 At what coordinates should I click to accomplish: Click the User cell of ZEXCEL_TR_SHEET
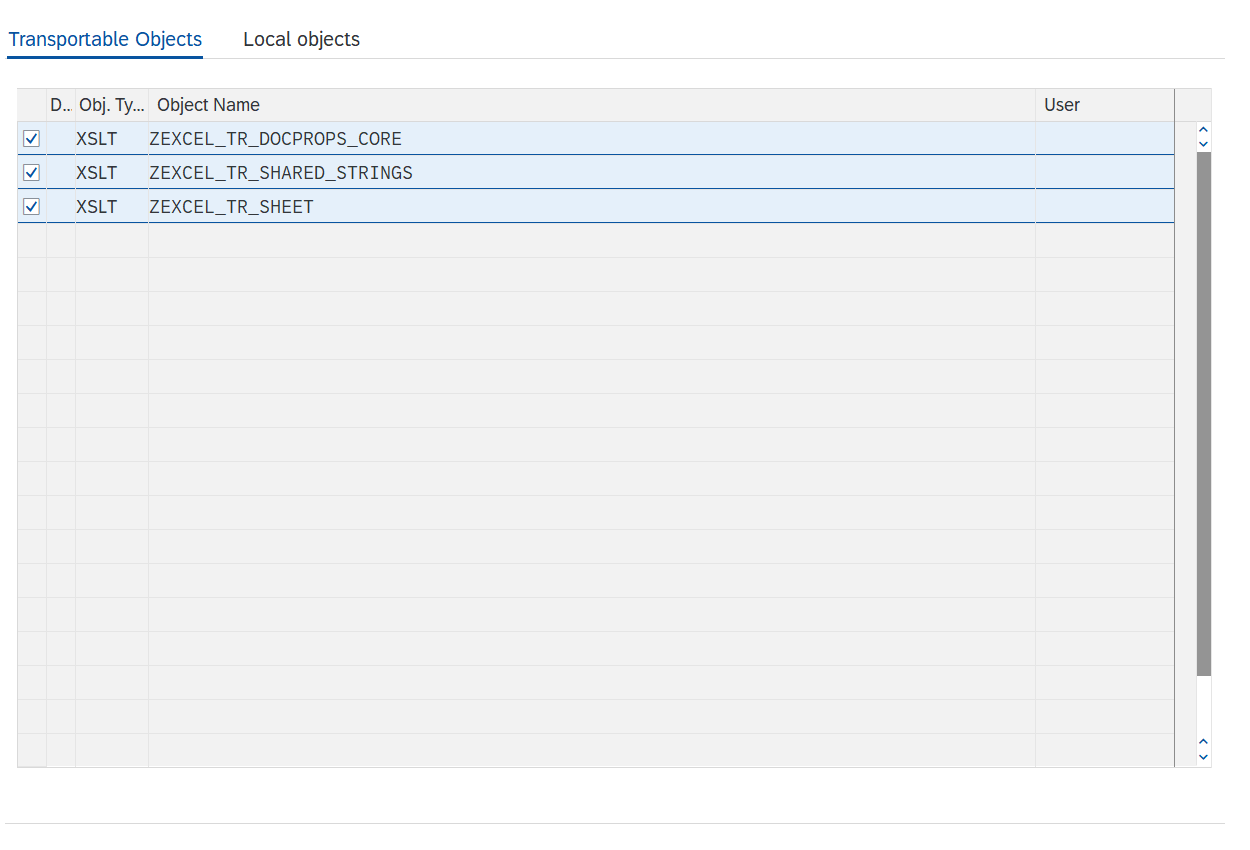[1104, 206]
